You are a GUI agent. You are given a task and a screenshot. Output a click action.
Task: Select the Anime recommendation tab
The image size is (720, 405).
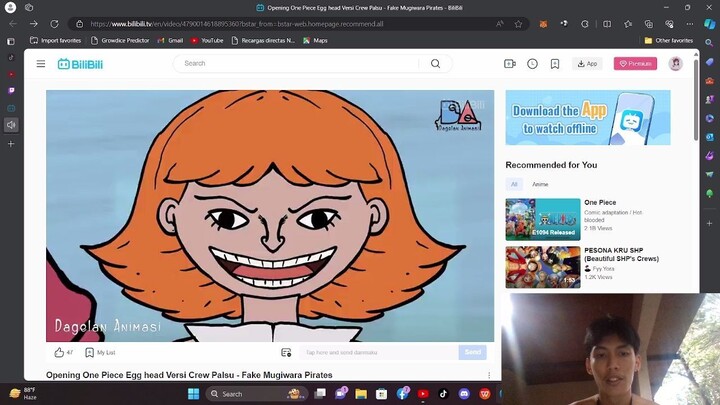(x=540, y=184)
